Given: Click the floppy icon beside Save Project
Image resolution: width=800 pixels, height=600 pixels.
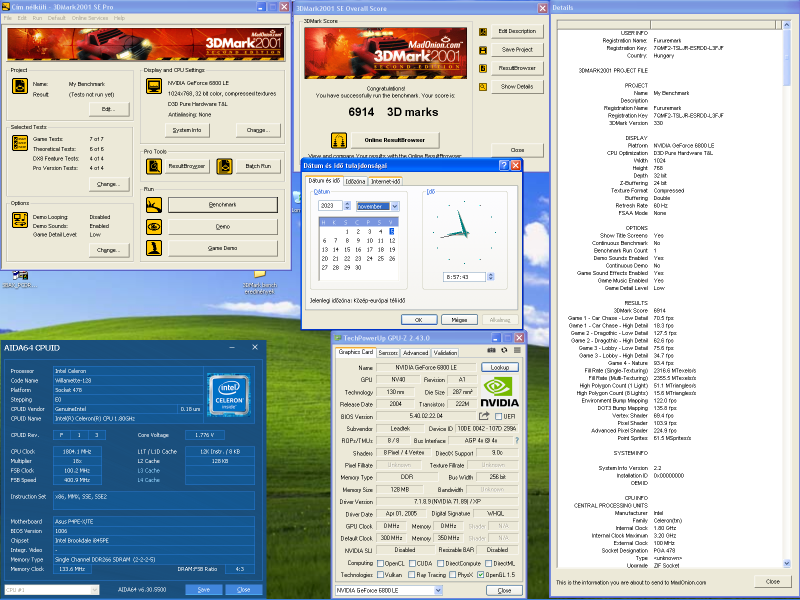Looking at the screenshot, I should pos(483,50).
